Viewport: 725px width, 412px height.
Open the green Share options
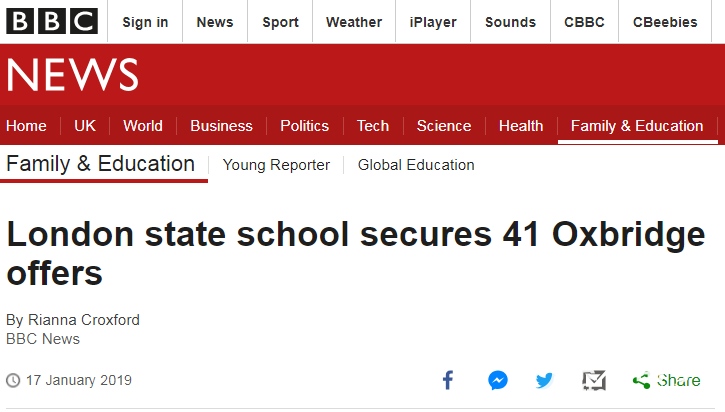tap(666, 381)
